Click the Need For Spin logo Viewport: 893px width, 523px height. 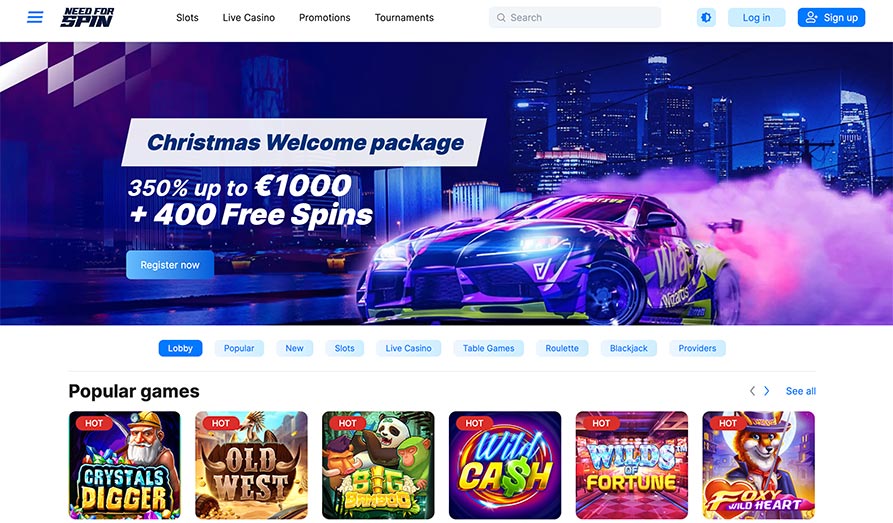(x=88, y=18)
